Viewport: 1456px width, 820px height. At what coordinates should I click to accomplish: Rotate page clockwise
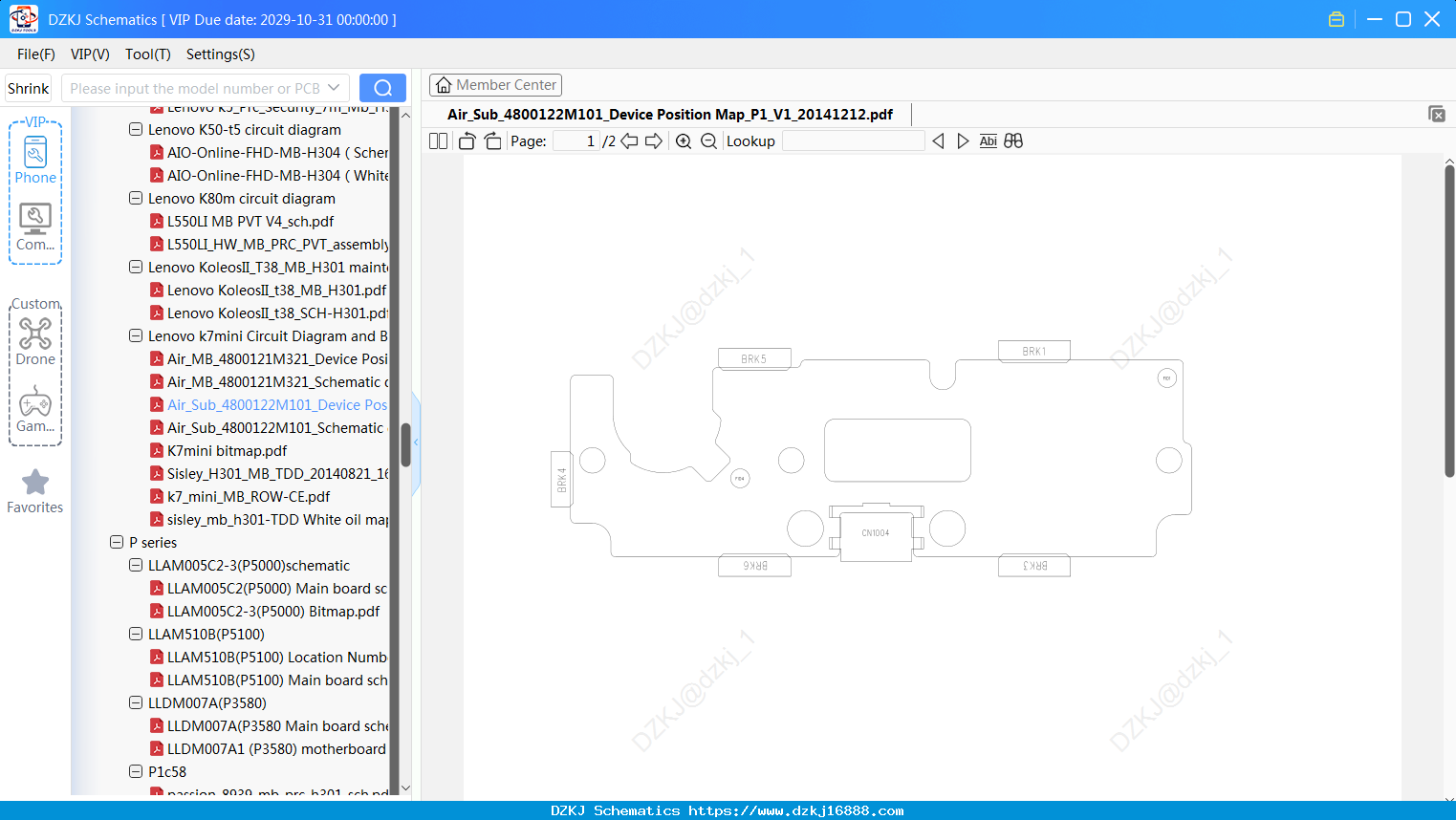coord(492,140)
